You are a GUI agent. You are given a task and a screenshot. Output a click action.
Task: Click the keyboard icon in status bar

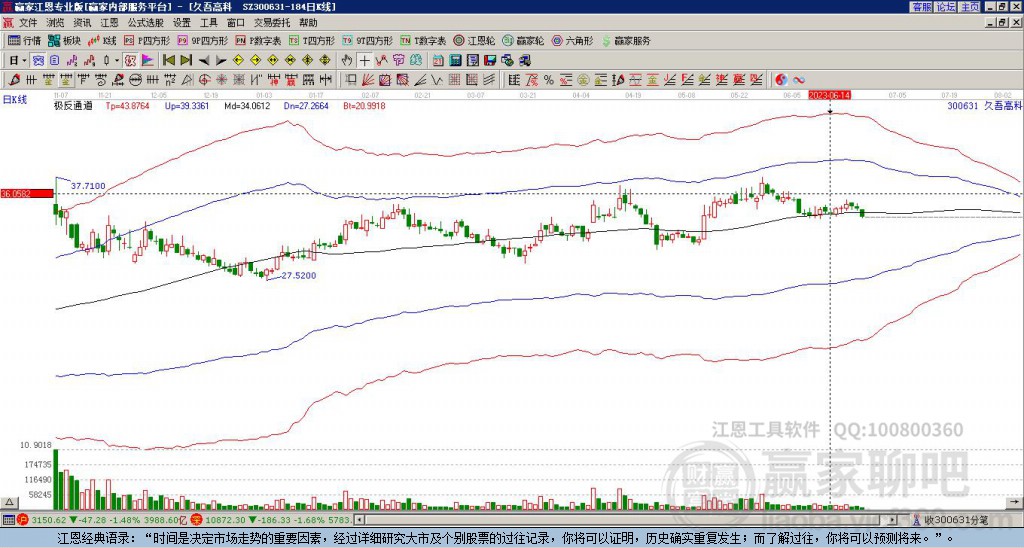coord(8,520)
